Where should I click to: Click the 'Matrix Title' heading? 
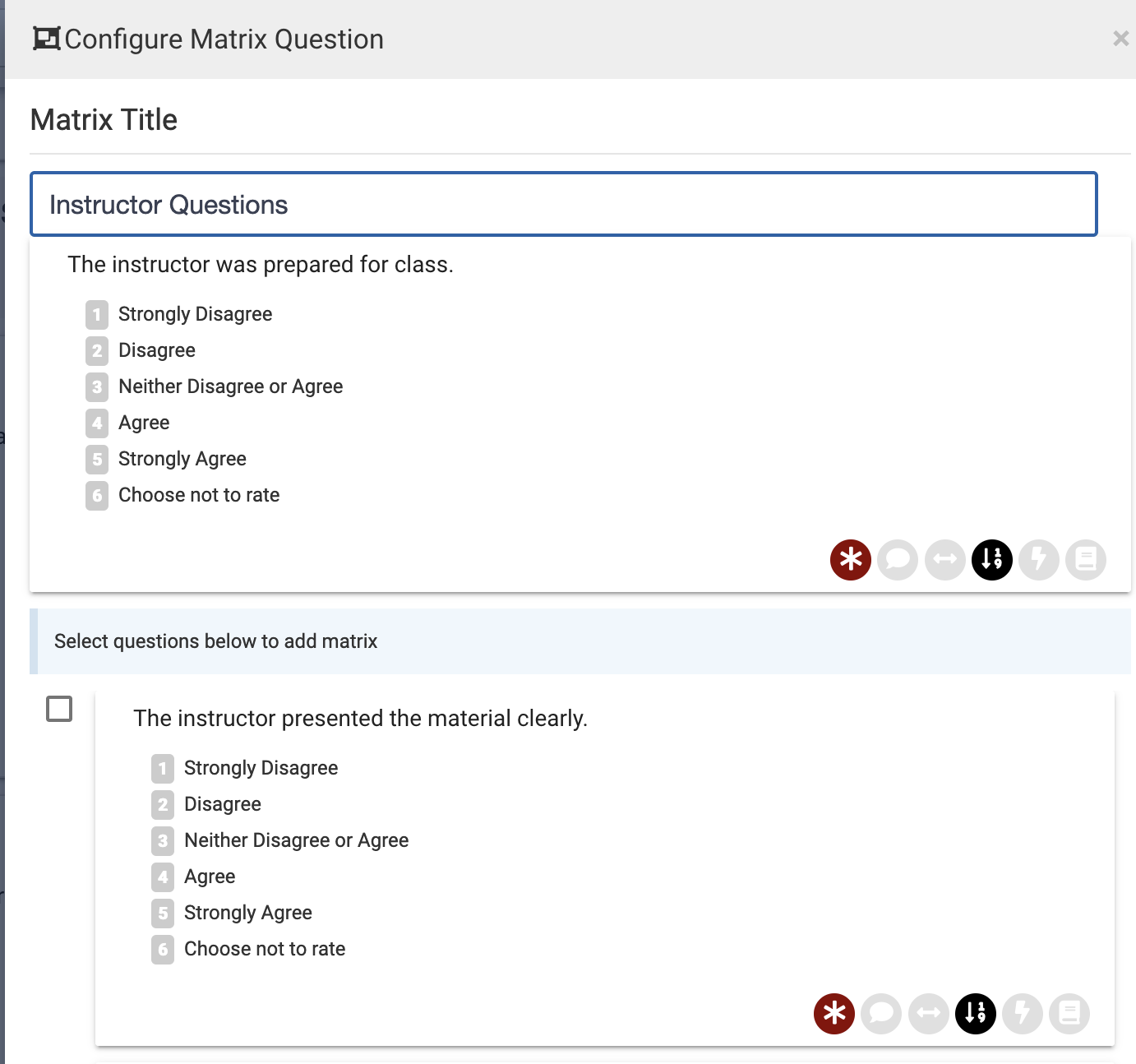click(x=104, y=120)
